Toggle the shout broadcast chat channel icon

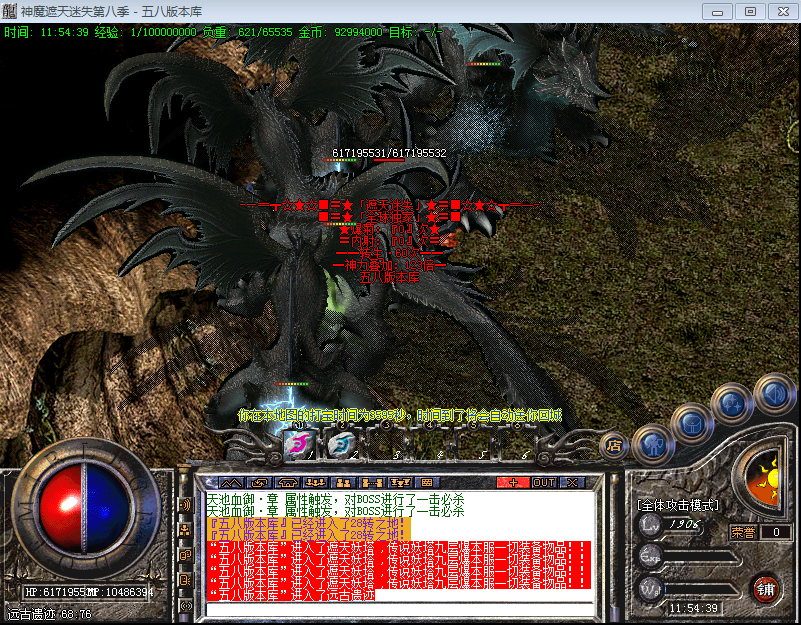coord(185,505)
